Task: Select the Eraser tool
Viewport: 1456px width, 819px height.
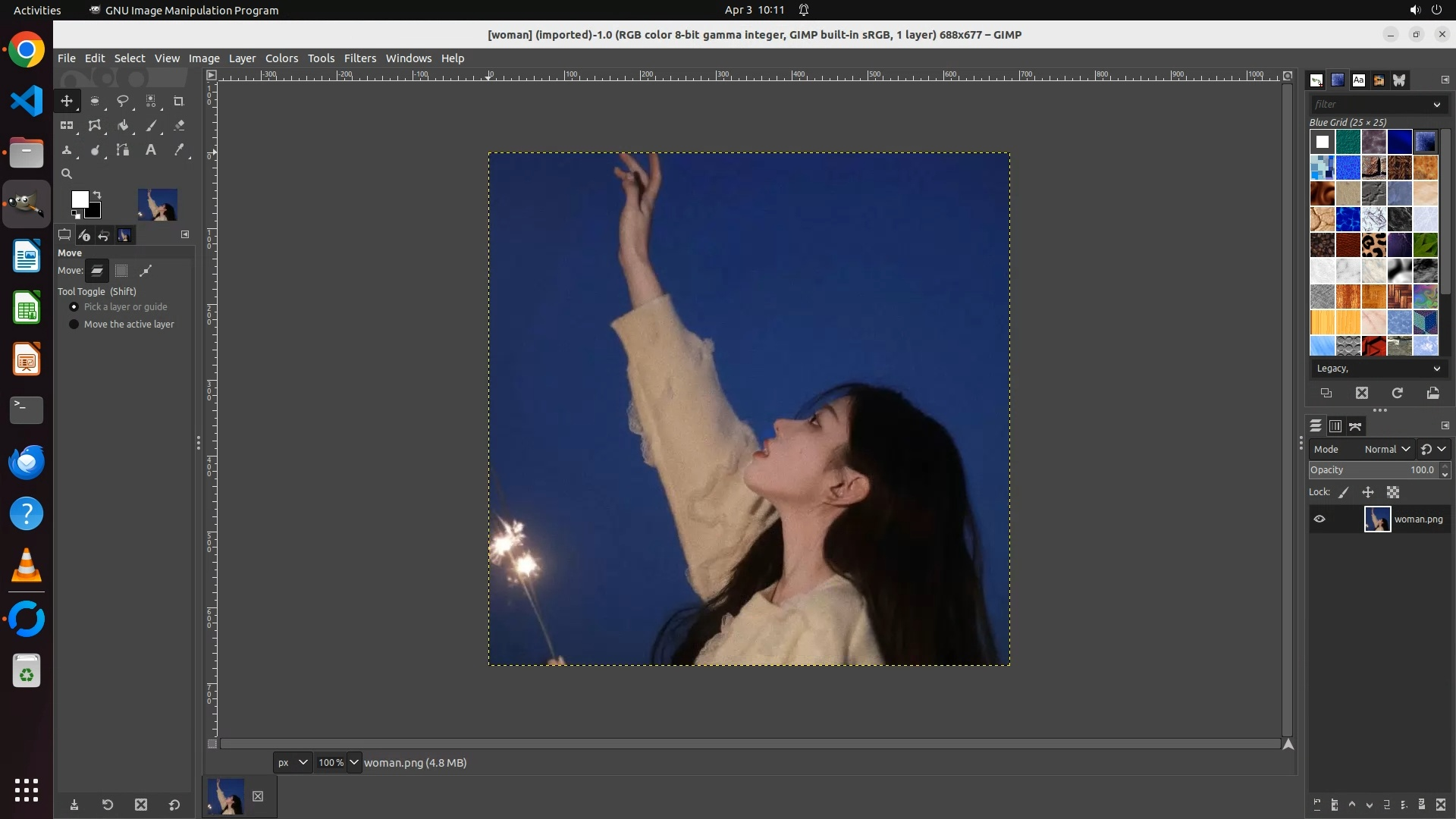Action: click(x=179, y=126)
